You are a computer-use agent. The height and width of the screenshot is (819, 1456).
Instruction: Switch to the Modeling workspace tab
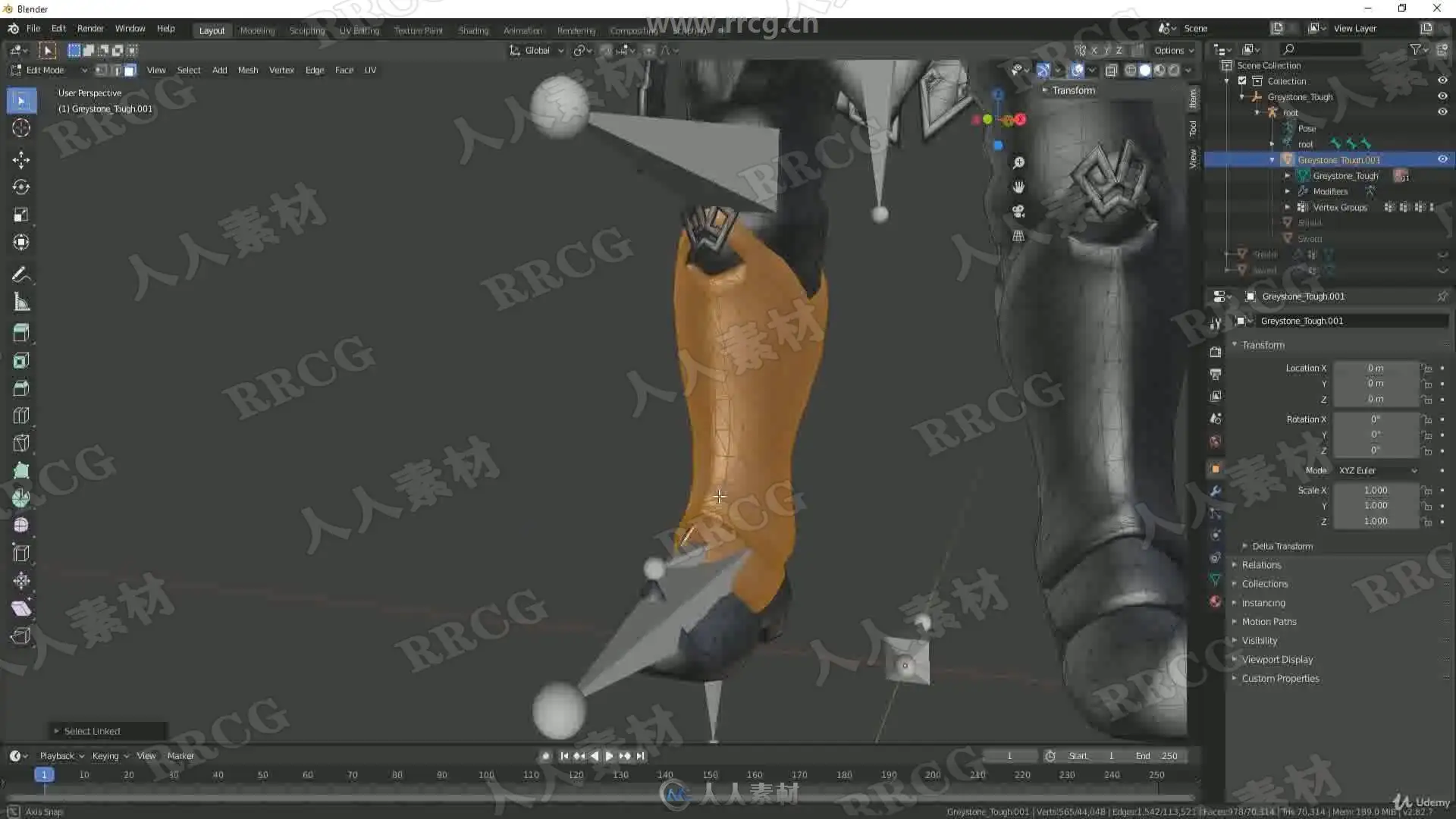point(257,31)
